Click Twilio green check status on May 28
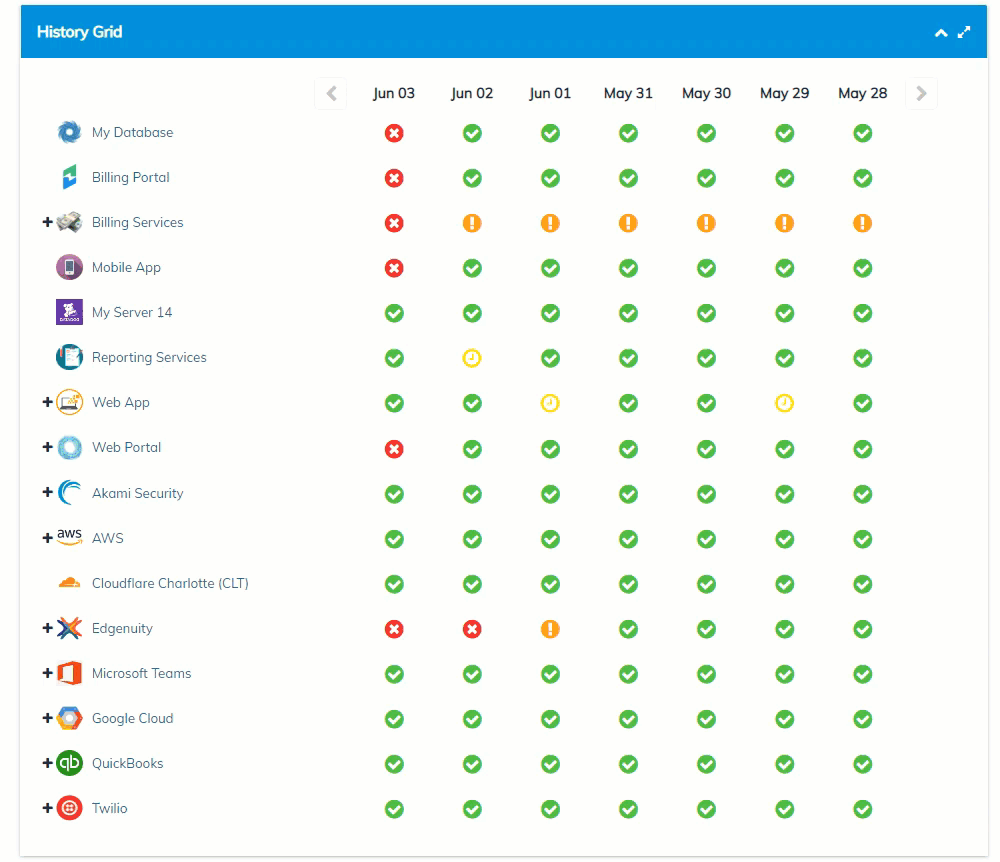 tap(863, 810)
